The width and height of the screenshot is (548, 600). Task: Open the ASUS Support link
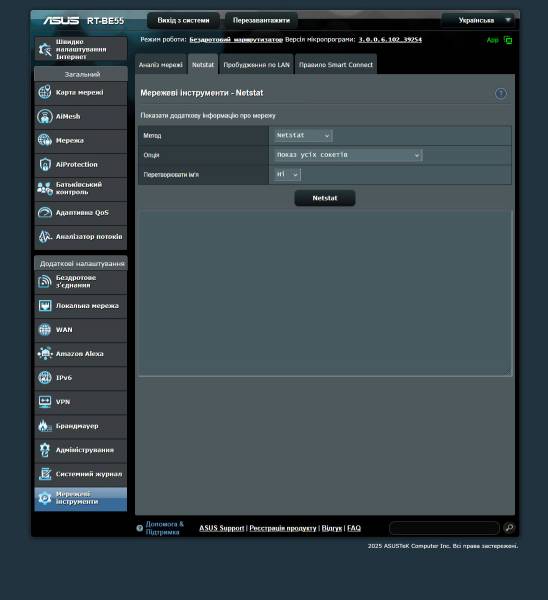coord(222,528)
